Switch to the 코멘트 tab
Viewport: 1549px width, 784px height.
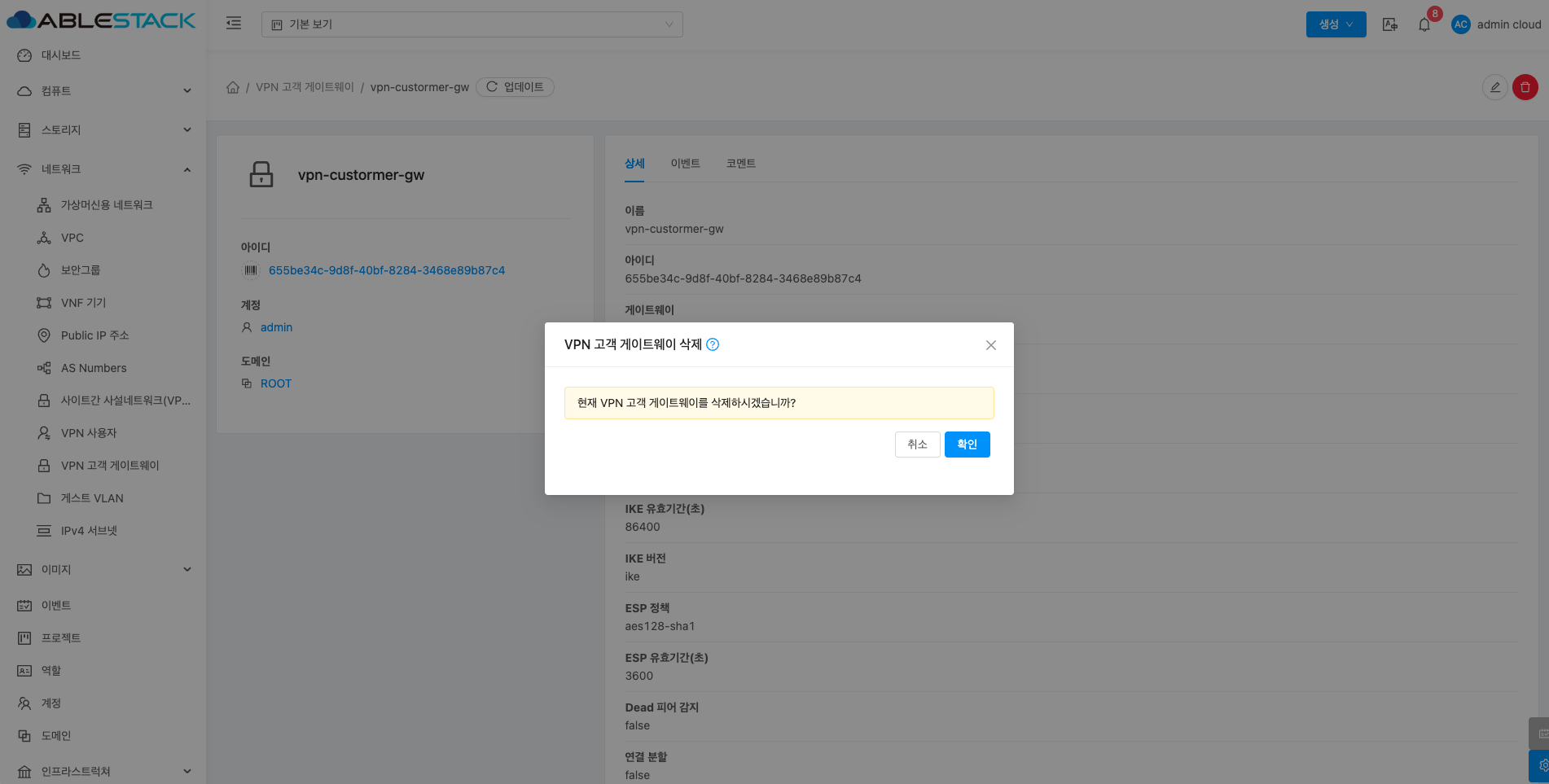740,164
